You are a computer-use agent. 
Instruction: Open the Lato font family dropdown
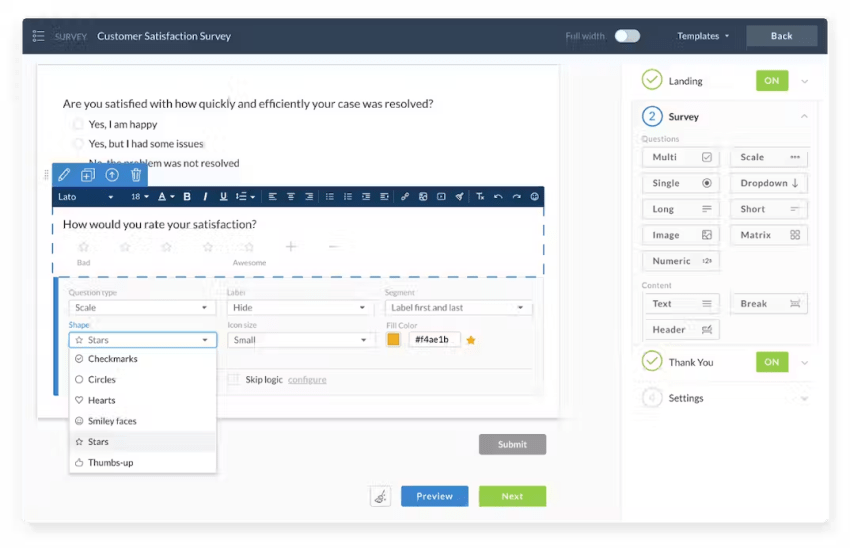86,197
